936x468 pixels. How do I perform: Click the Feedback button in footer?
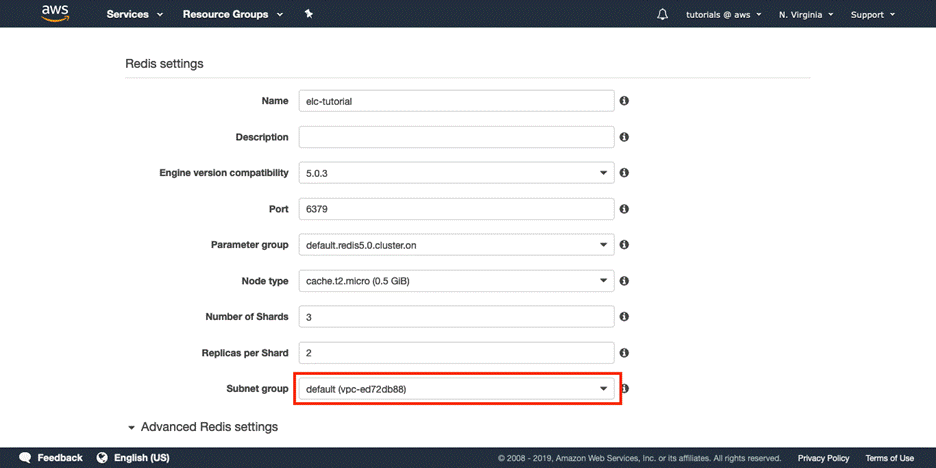[x=52, y=458]
